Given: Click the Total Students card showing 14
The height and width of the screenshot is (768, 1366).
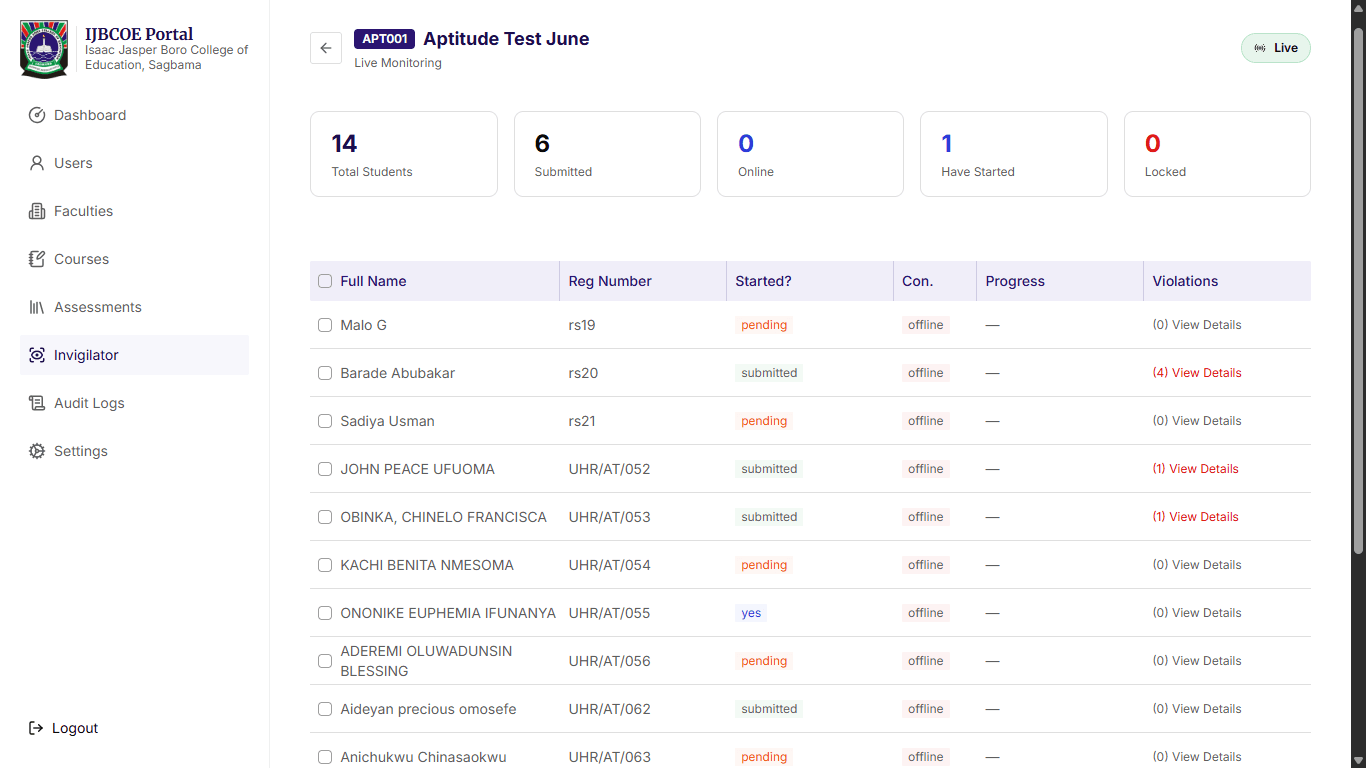Looking at the screenshot, I should pos(404,154).
